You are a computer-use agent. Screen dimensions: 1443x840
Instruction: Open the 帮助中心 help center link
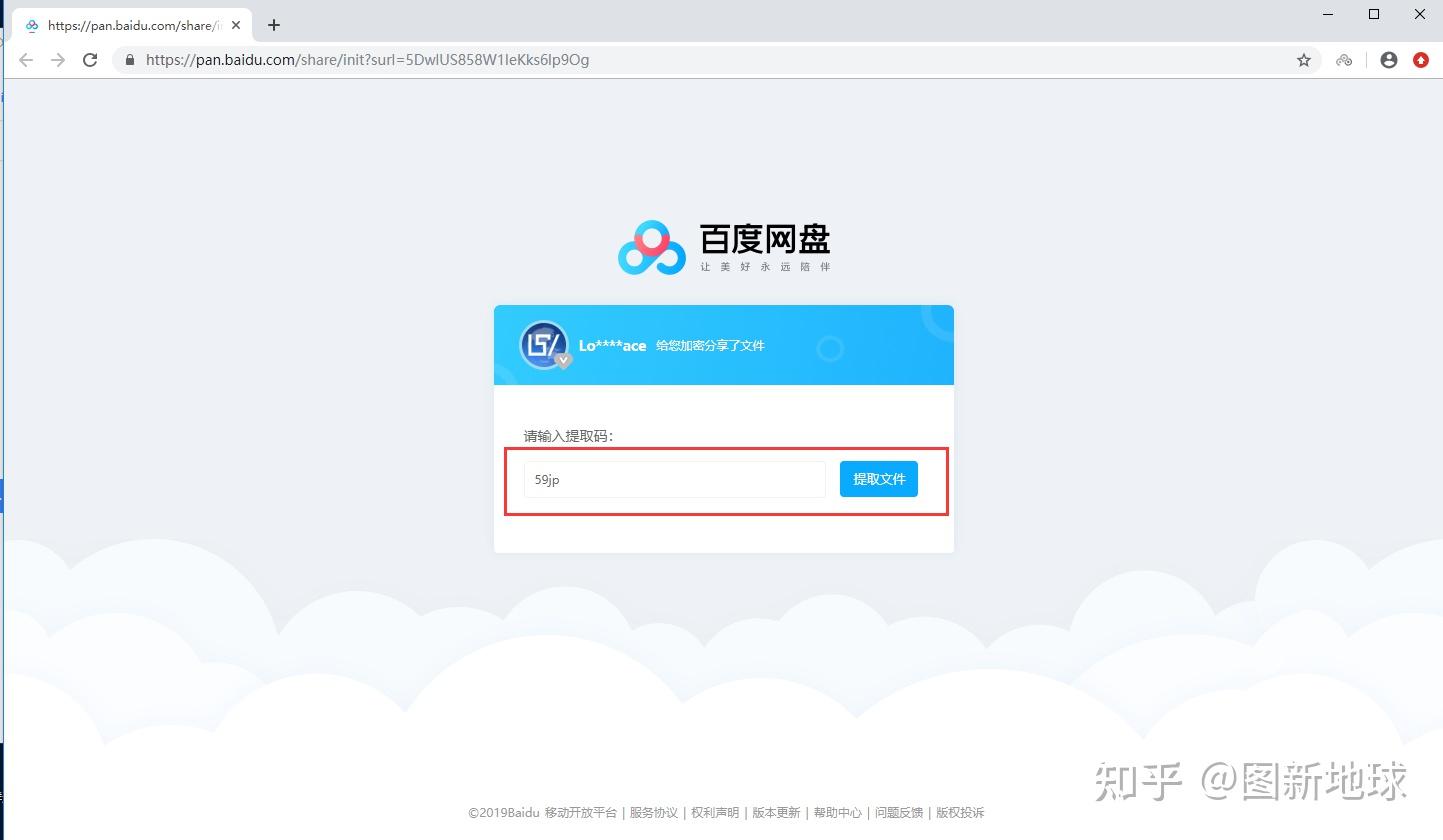click(838, 812)
